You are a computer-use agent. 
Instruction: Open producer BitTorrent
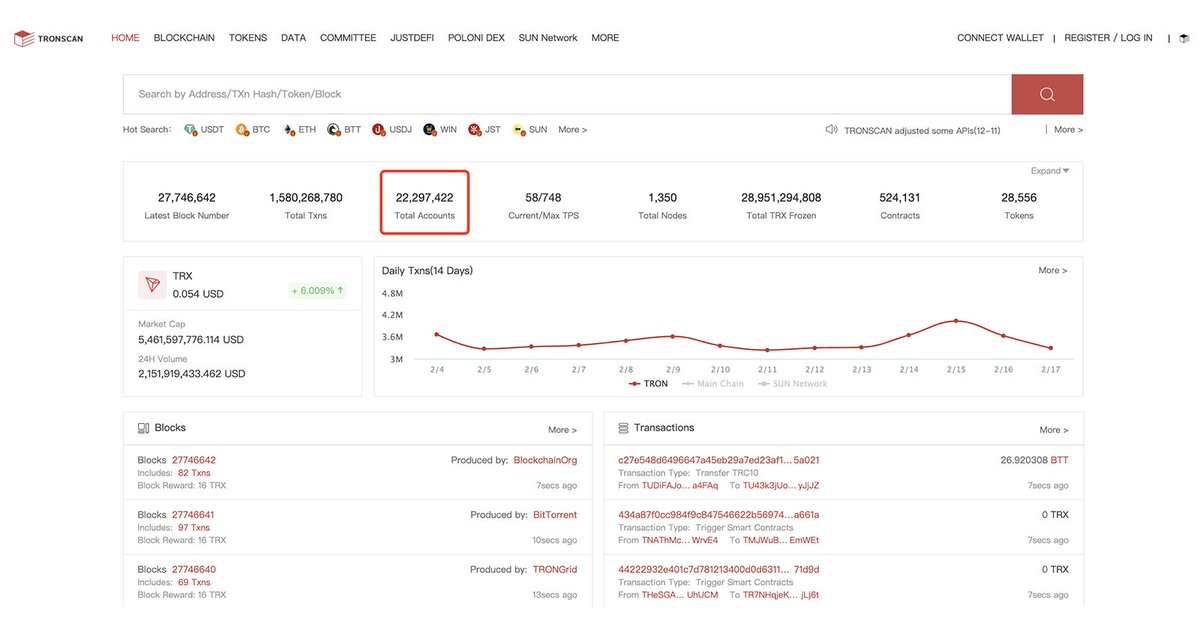pyautogui.click(x=555, y=515)
